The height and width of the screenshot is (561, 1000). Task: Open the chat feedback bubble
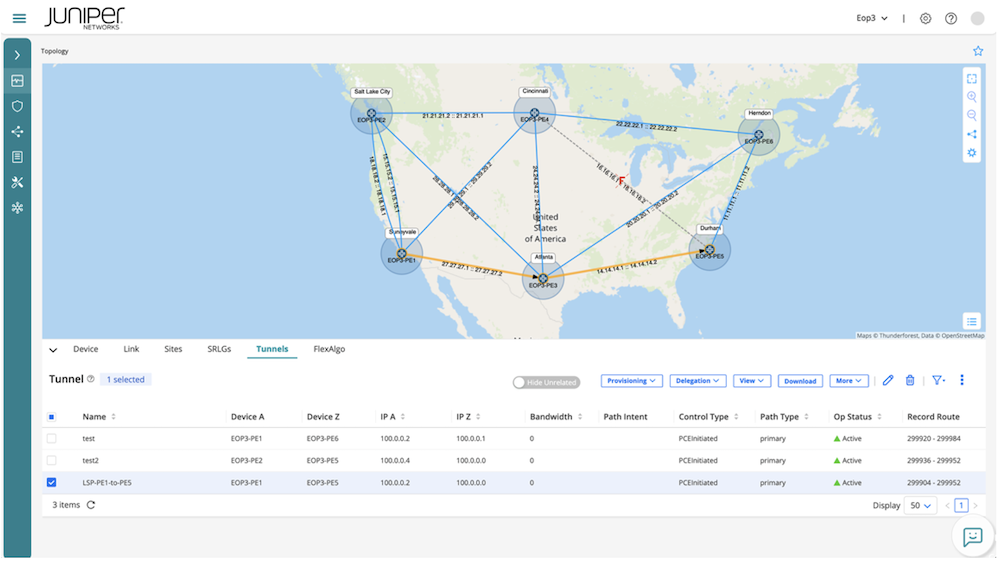973,537
